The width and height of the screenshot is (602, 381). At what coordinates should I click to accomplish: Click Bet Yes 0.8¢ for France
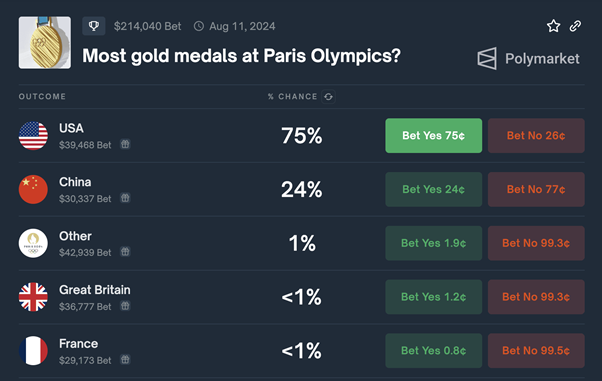(433, 351)
